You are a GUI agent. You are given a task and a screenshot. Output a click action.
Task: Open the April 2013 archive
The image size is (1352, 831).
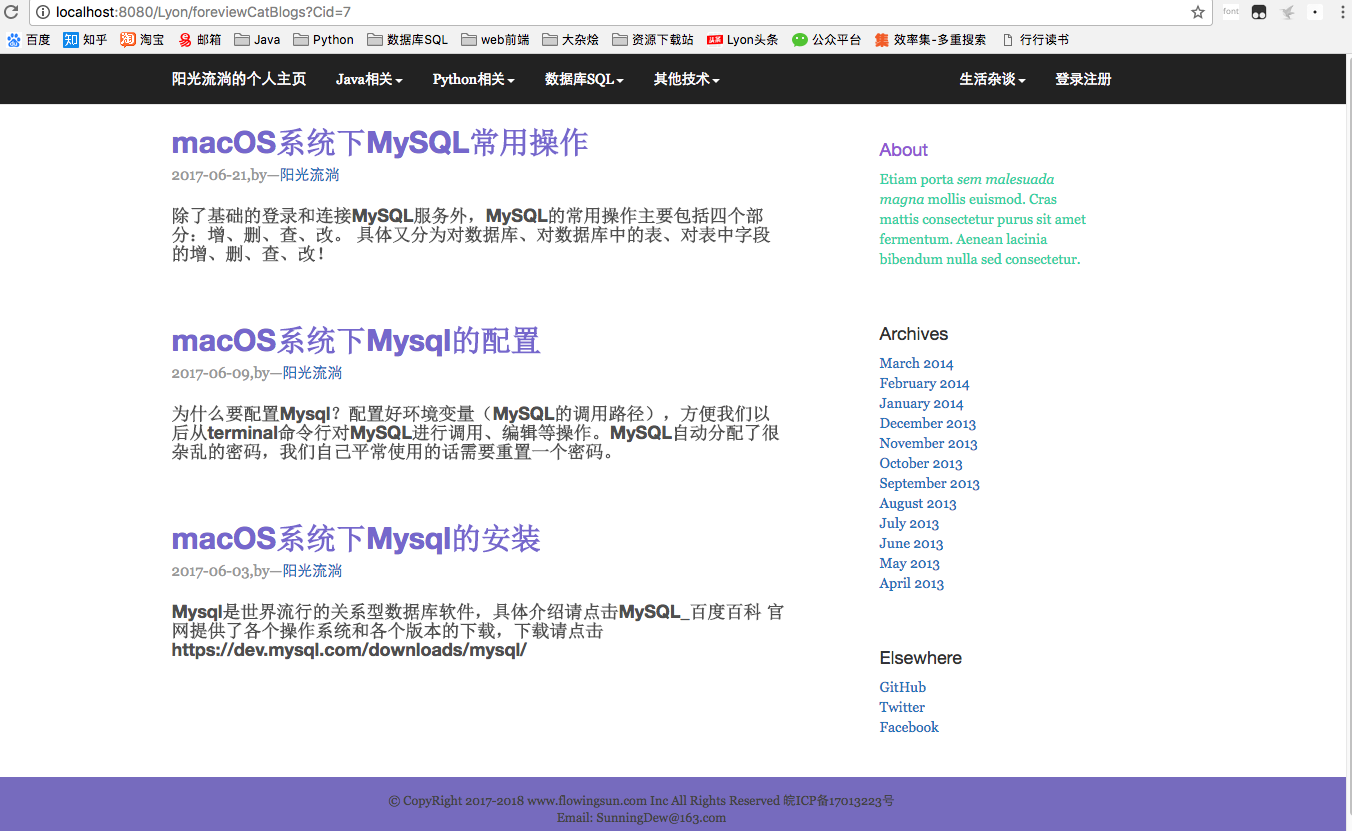[911, 583]
